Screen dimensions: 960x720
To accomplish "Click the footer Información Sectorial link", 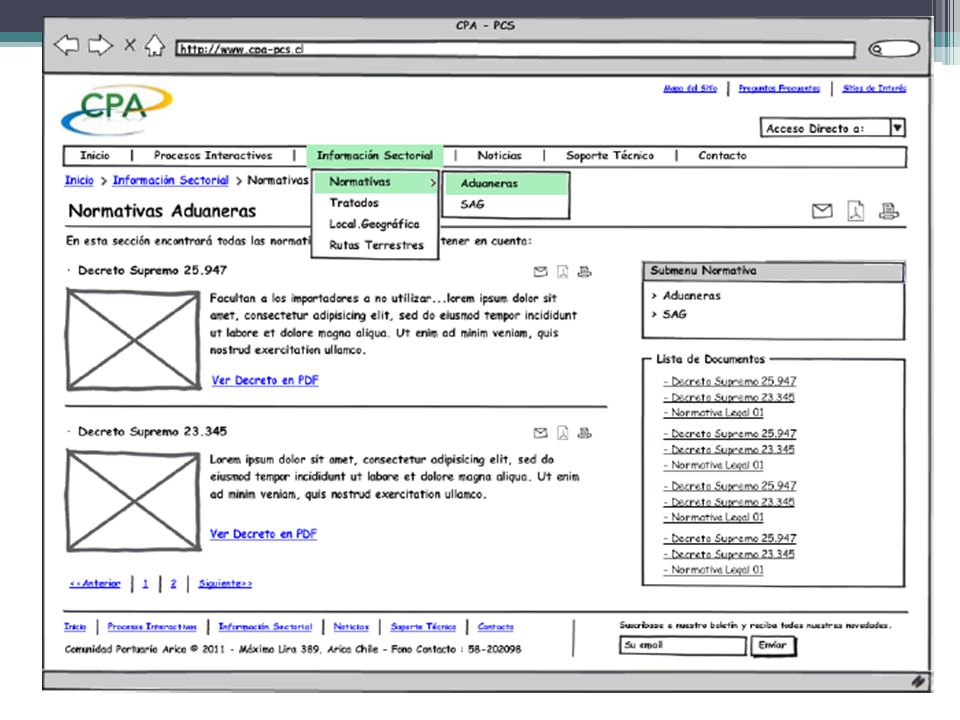I will coord(265,626).
